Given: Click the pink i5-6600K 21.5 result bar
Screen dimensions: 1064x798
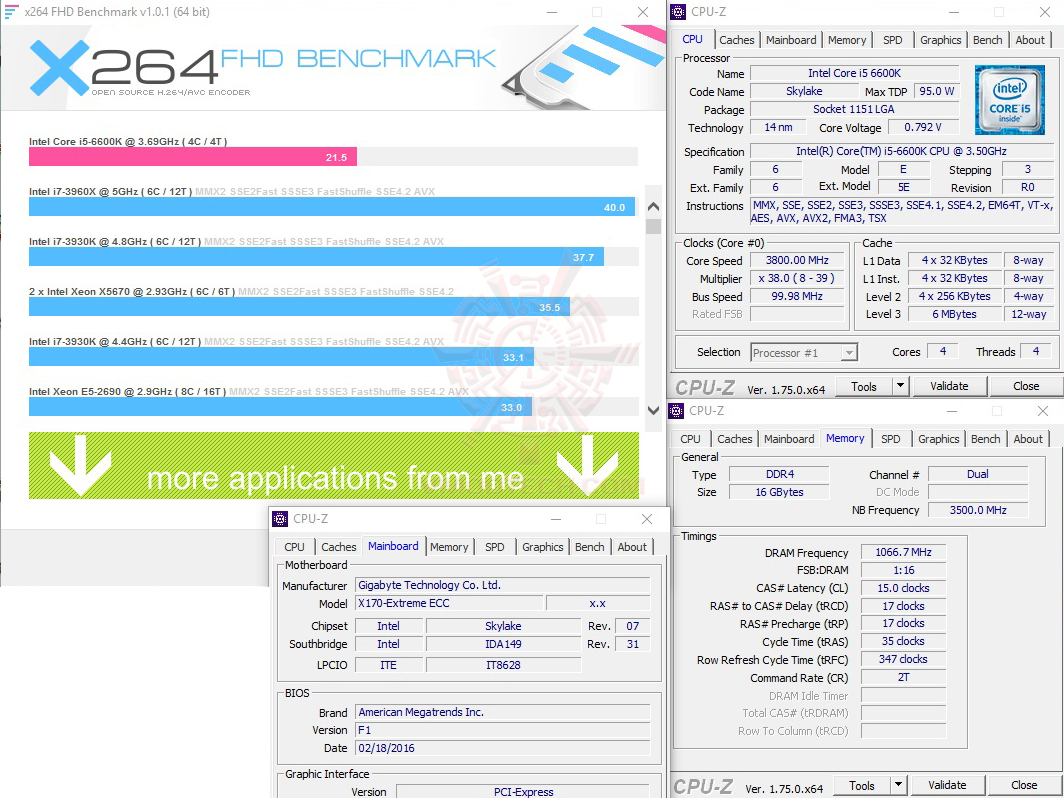Looking at the screenshot, I should 193,157.
